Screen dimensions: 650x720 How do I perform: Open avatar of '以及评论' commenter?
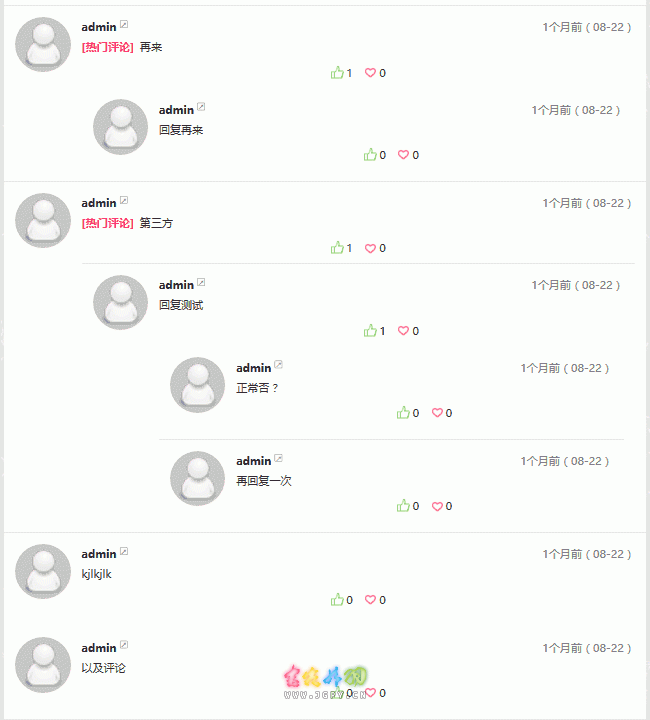pos(43,665)
